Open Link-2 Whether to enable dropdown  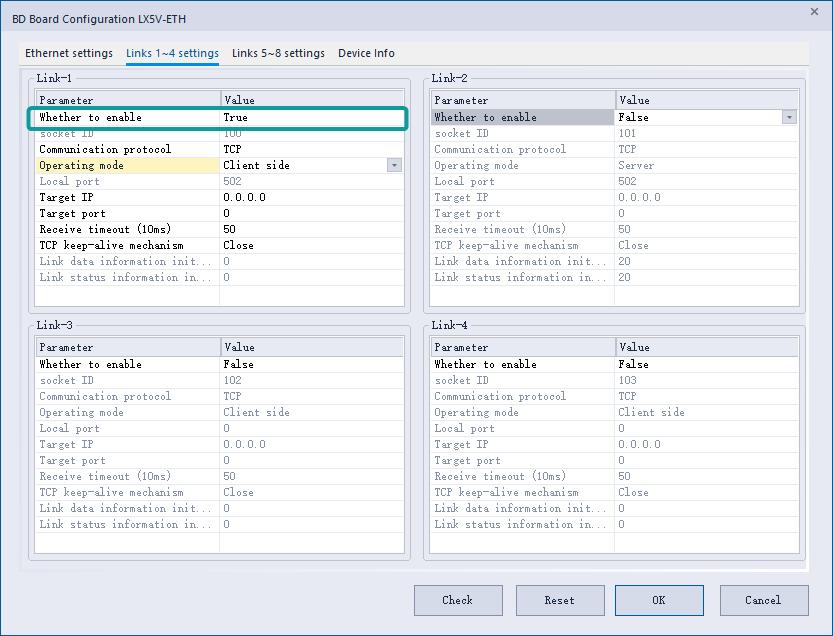tap(789, 117)
